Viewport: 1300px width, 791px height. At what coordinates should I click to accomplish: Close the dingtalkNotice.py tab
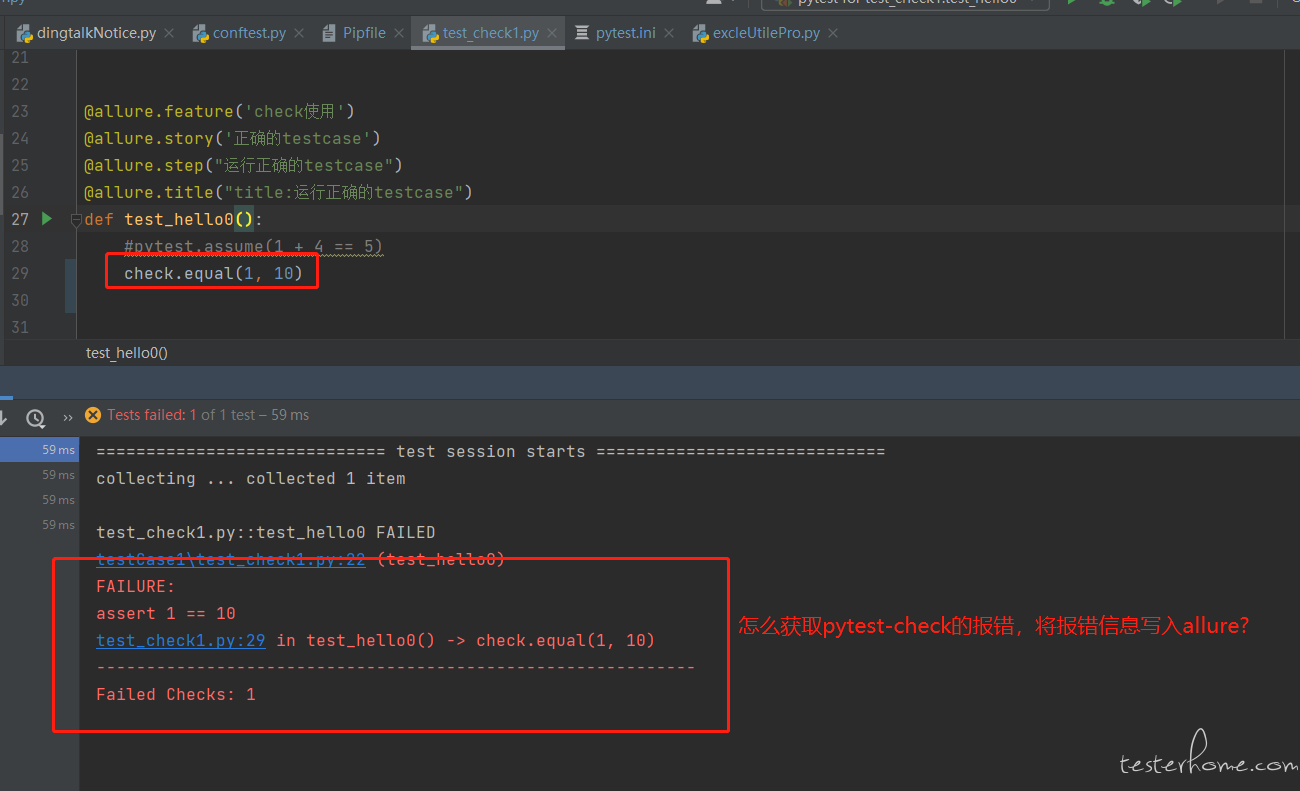point(169,33)
